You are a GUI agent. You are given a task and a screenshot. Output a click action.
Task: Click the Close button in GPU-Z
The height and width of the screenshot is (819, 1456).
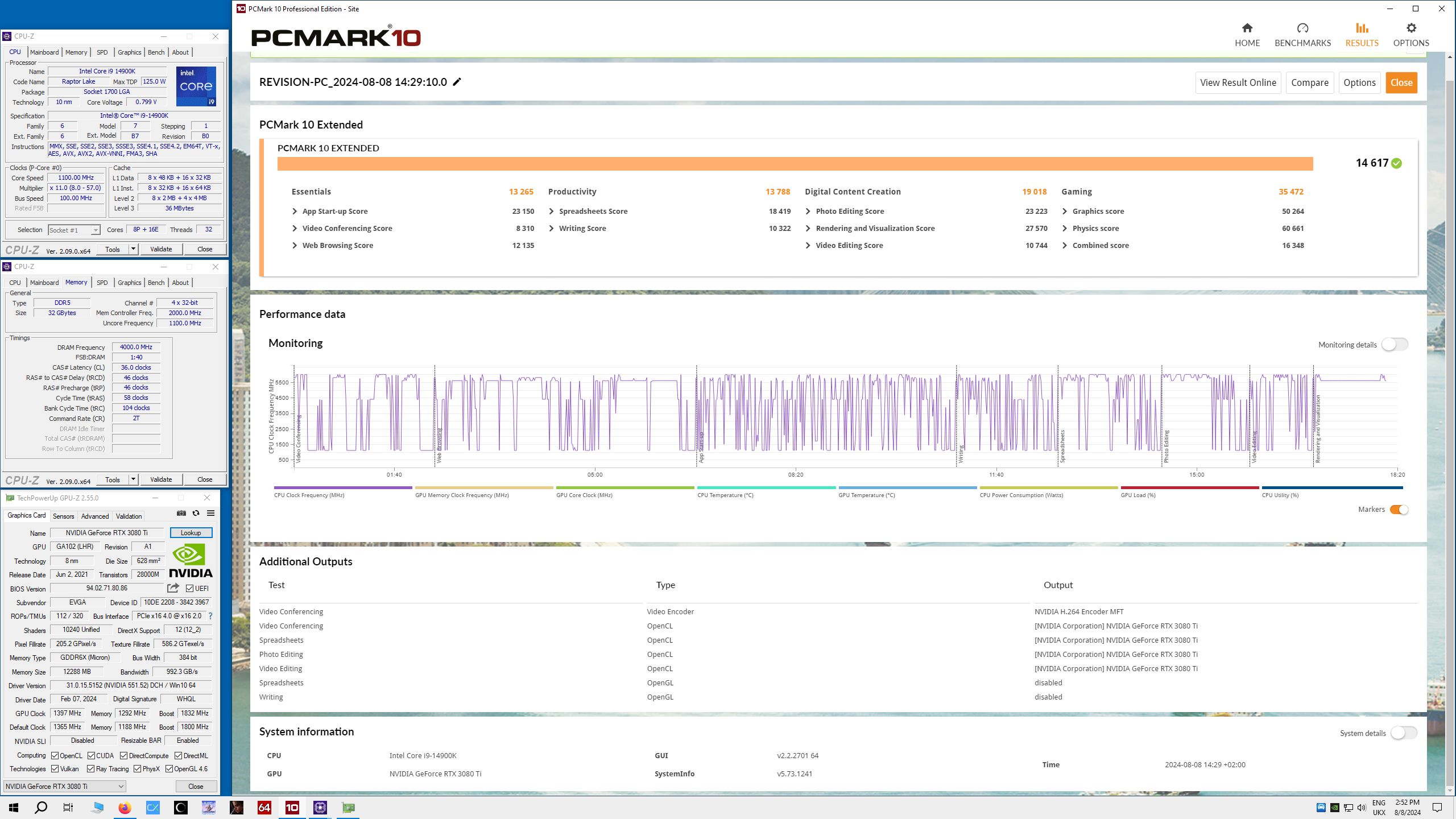tap(196, 787)
